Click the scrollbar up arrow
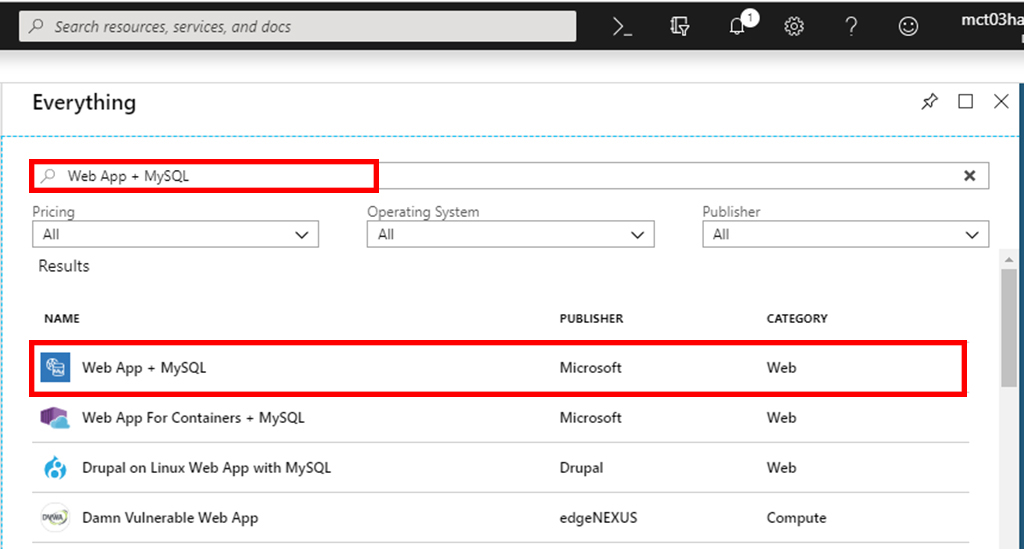 (1009, 260)
